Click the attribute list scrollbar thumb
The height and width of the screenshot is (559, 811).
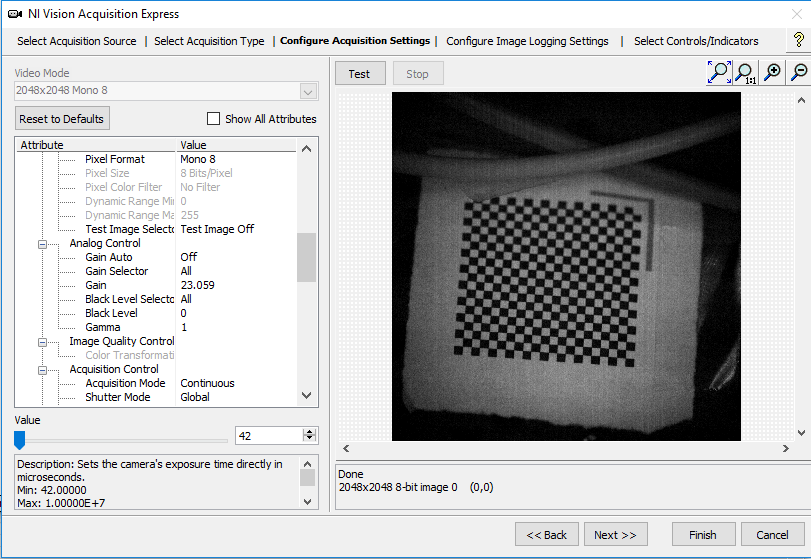306,258
